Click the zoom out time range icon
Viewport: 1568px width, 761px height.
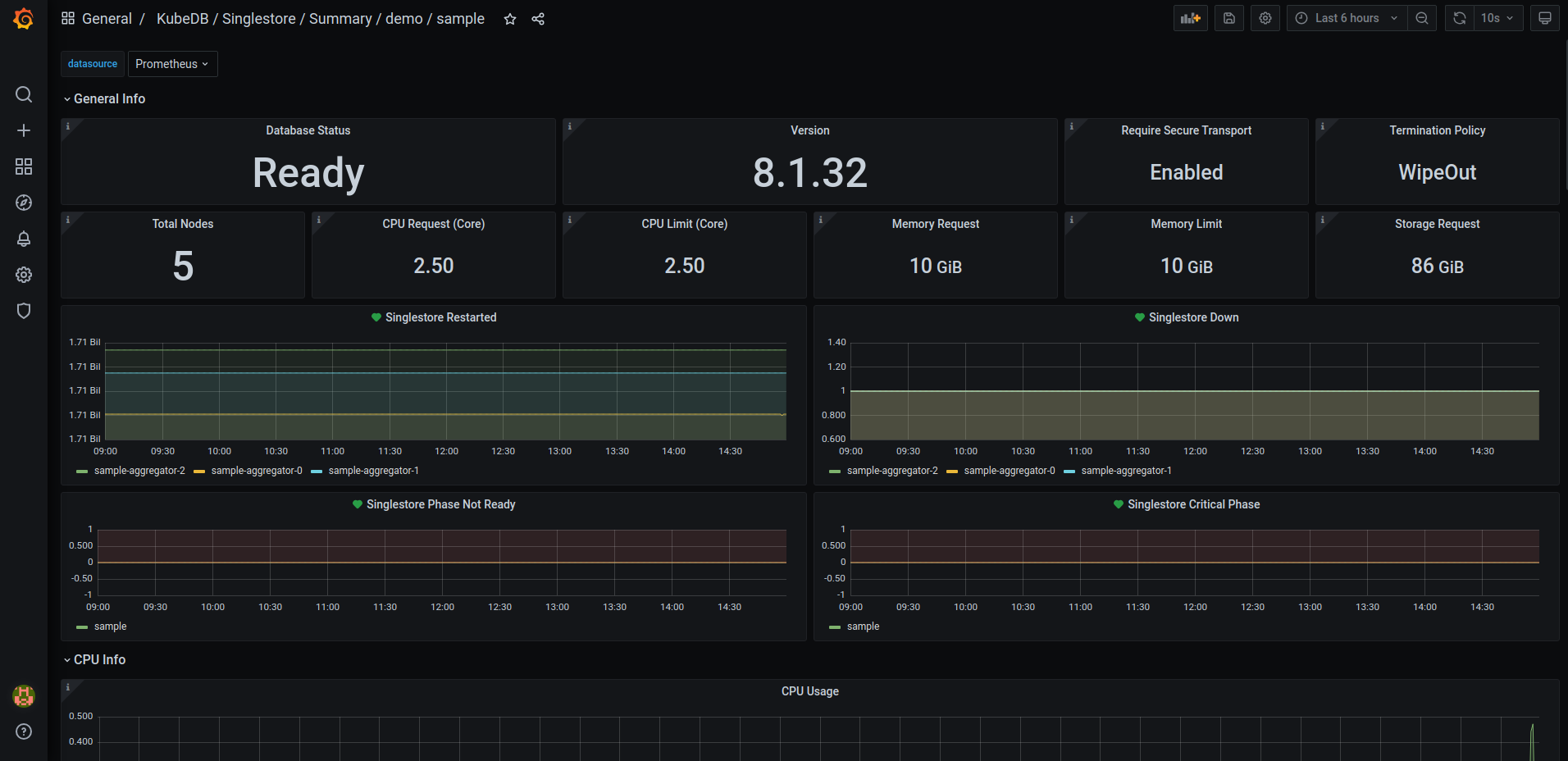(x=1422, y=17)
